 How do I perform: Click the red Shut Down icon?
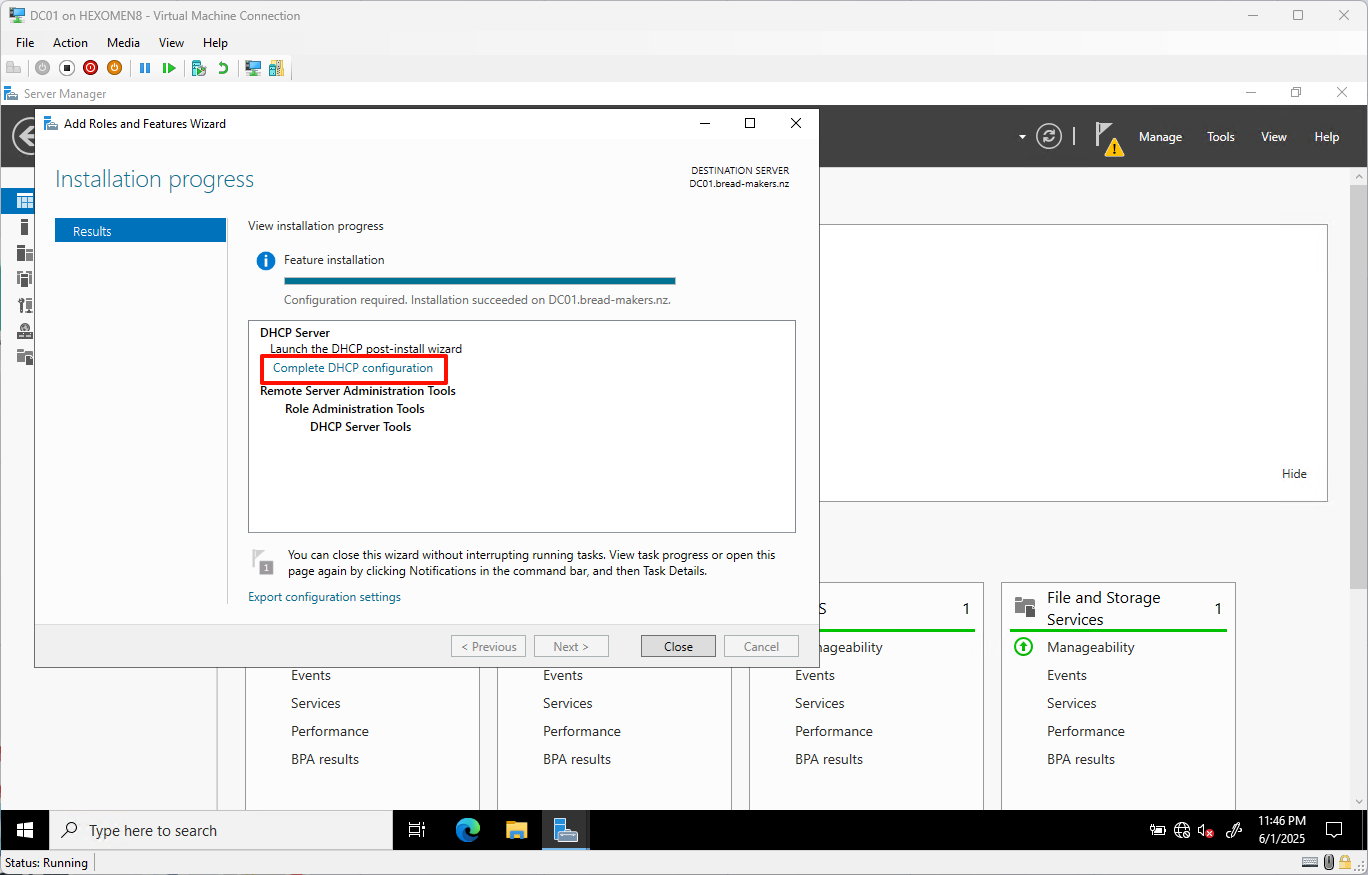(91, 68)
